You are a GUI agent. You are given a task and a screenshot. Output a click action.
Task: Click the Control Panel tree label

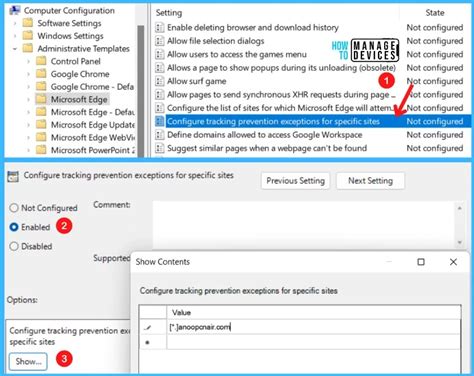pyautogui.click(x=76, y=61)
